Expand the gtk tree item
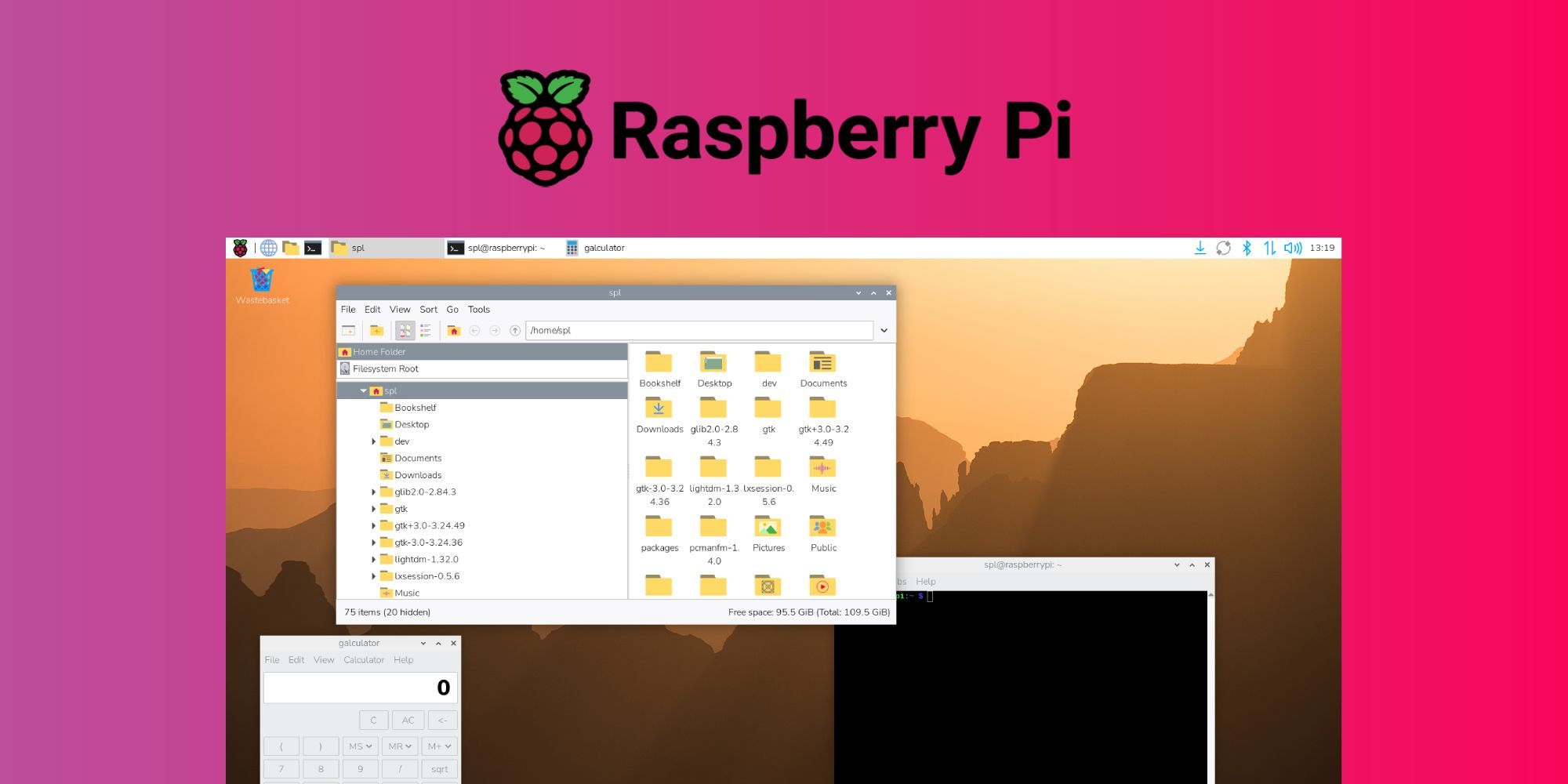The width and height of the screenshot is (1568, 784). (x=374, y=509)
